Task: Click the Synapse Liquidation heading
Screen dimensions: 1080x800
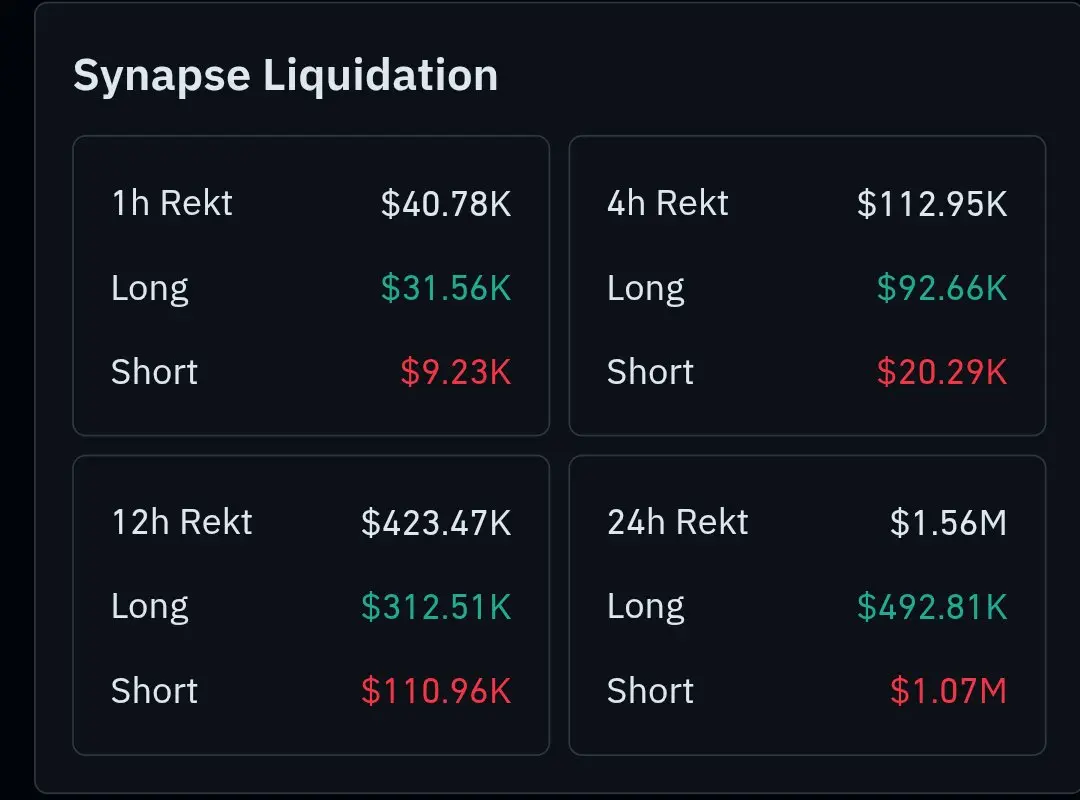Action: point(285,76)
